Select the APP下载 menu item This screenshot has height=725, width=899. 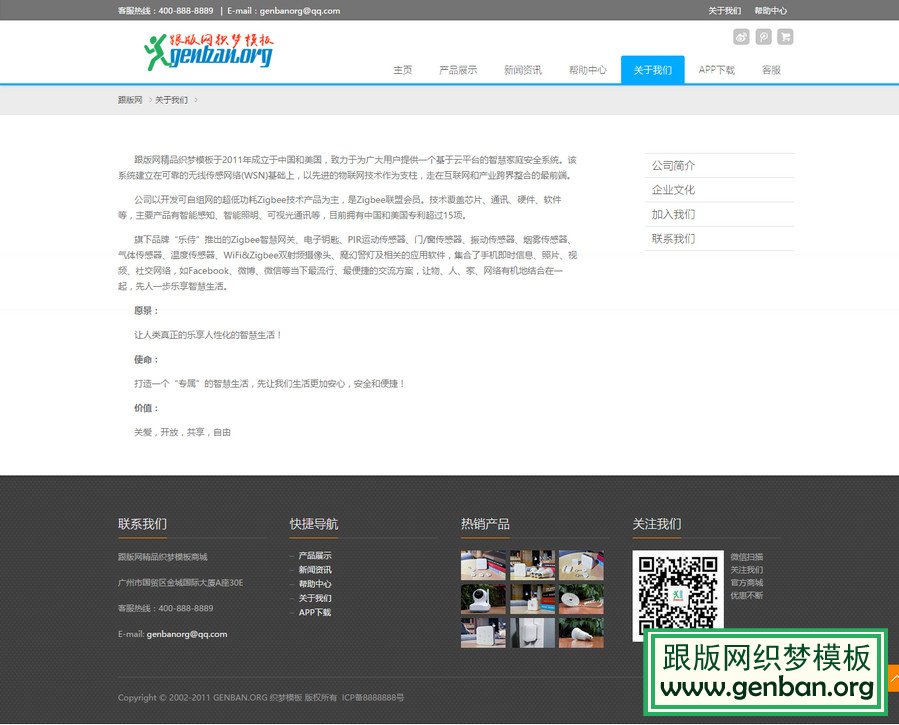pyautogui.click(x=716, y=70)
